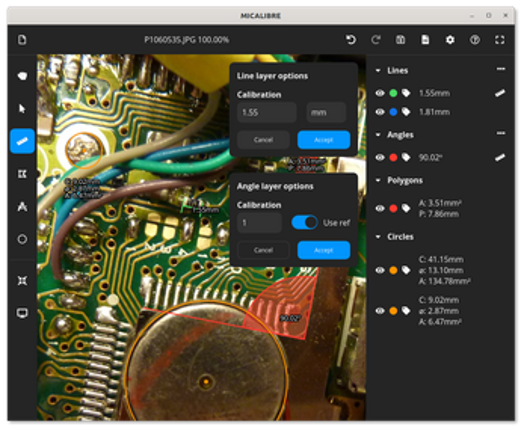Change blue color of 1.81mm line
Image resolution: width=524 pixels, height=430 pixels.
pyautogui.click(x=393, y=112)
